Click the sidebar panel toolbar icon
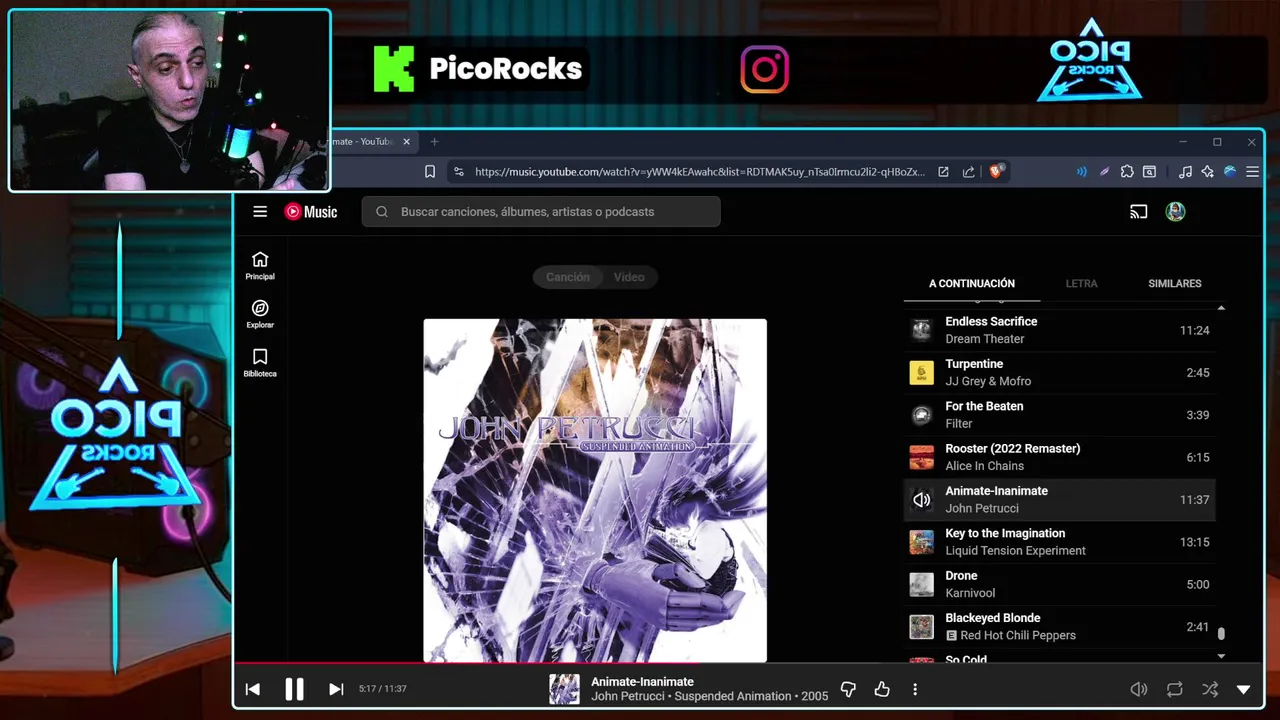Screen dimensions: 1280x720 (x=1150, y=172)
